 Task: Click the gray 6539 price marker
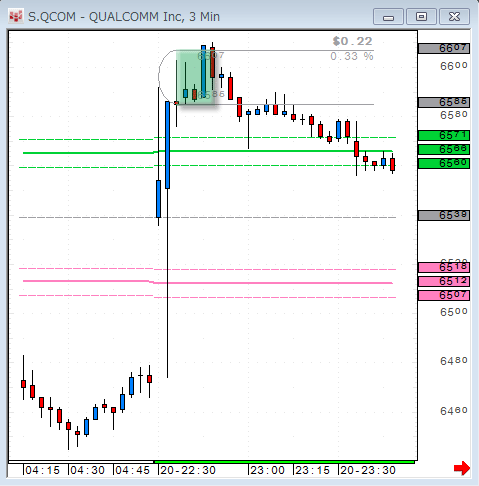click(x=444, y=215)
